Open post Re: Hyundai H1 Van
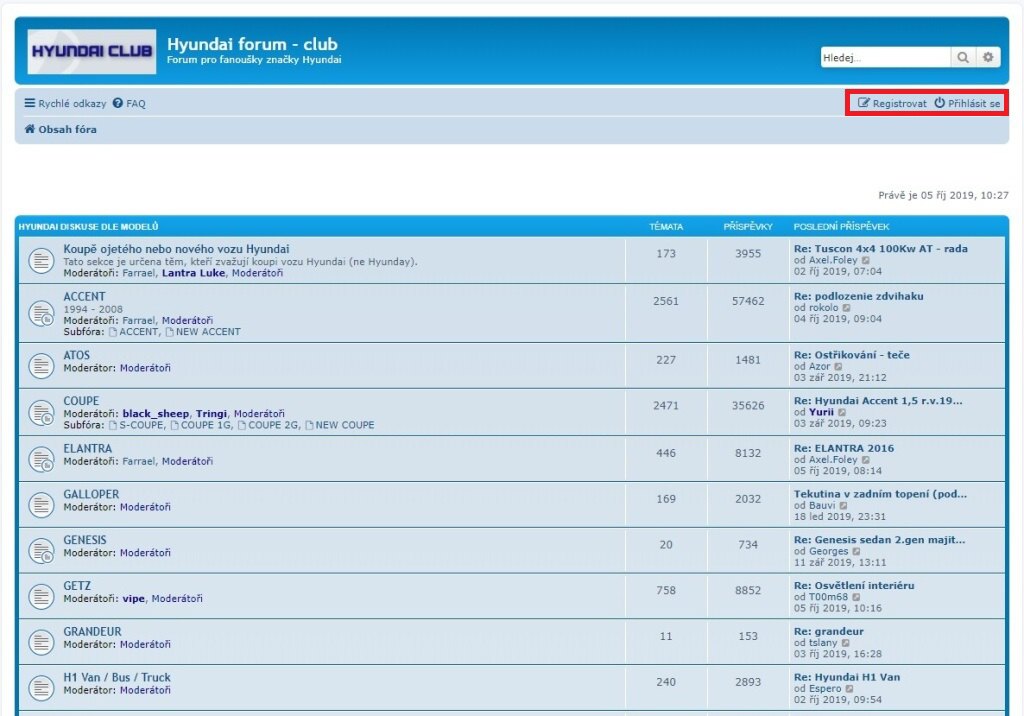 point(847,677)
